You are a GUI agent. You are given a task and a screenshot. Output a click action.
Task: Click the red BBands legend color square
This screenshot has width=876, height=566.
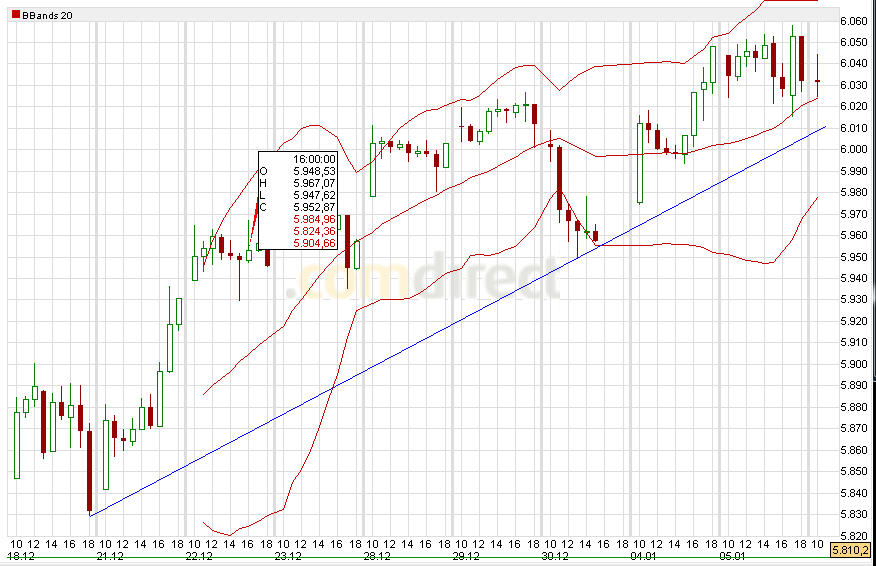[x=16, y=15]
